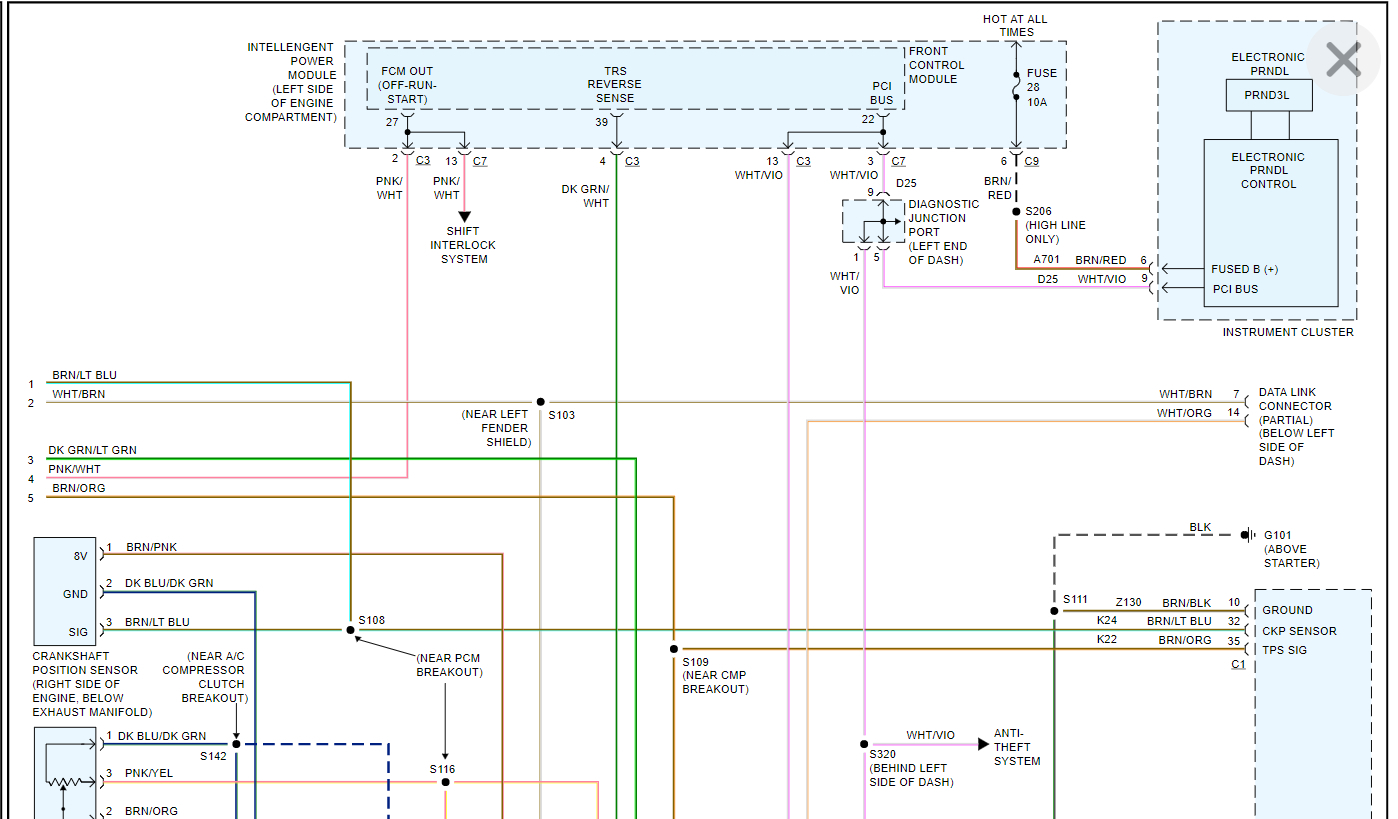Click the "FUSED B (+)" terminal label
1398x819 pixels.
1244,269
